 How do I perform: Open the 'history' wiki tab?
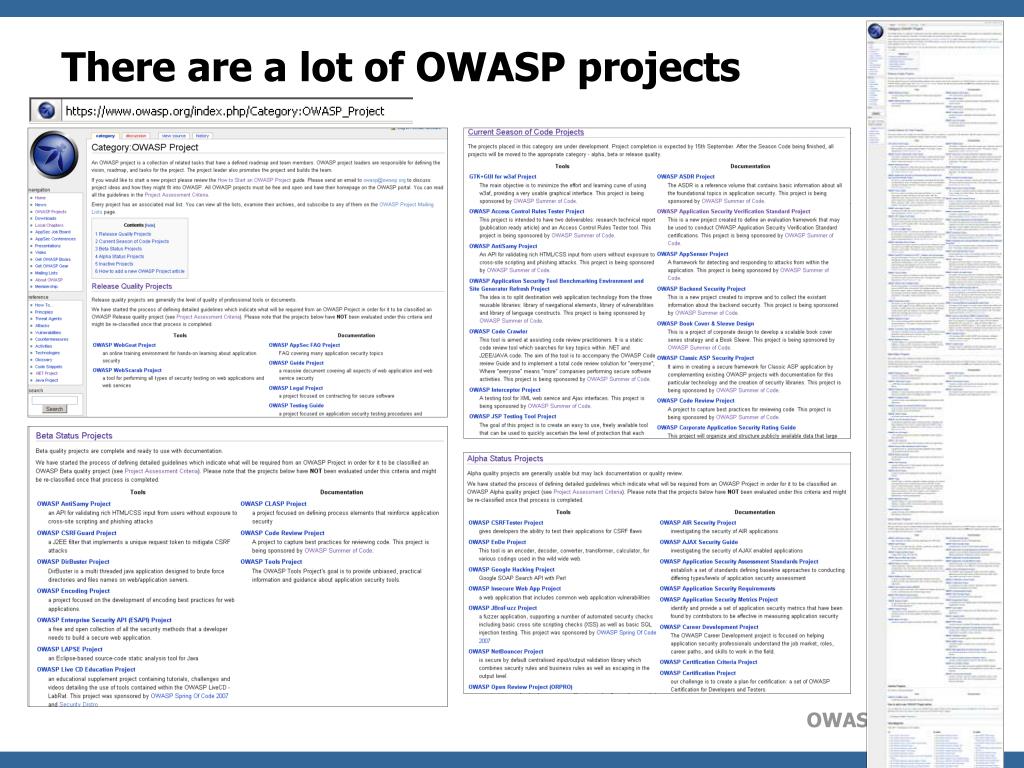point(202,136)
